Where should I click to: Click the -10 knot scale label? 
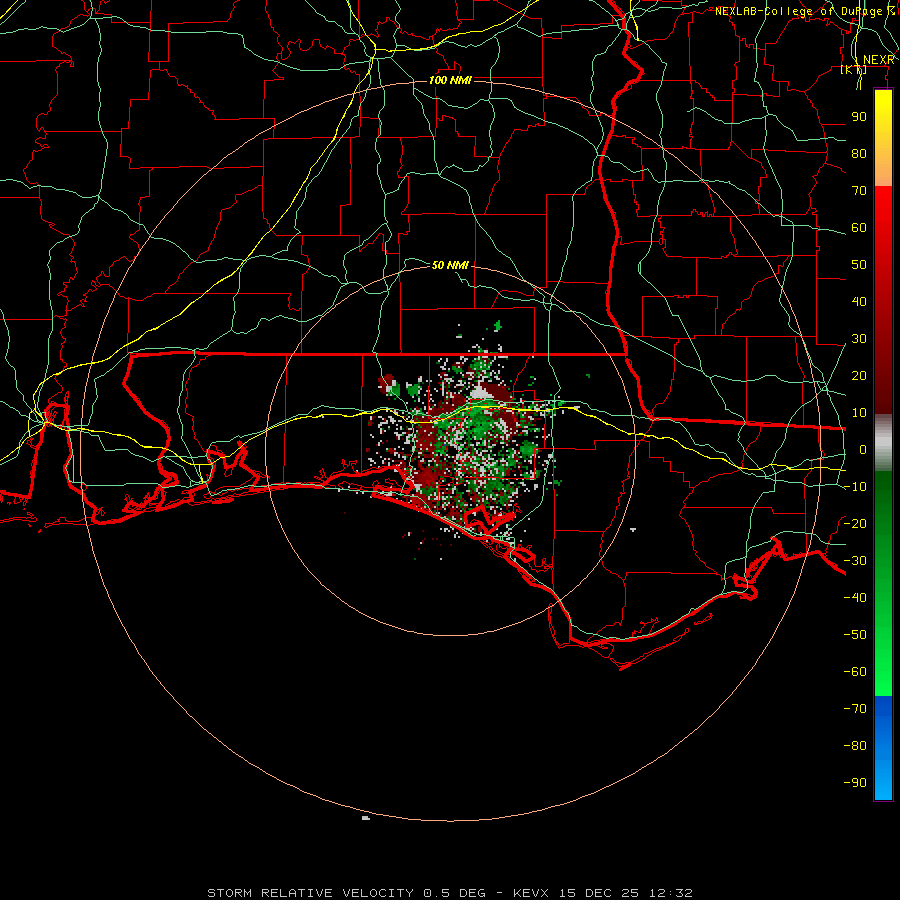tap(855, 487)
